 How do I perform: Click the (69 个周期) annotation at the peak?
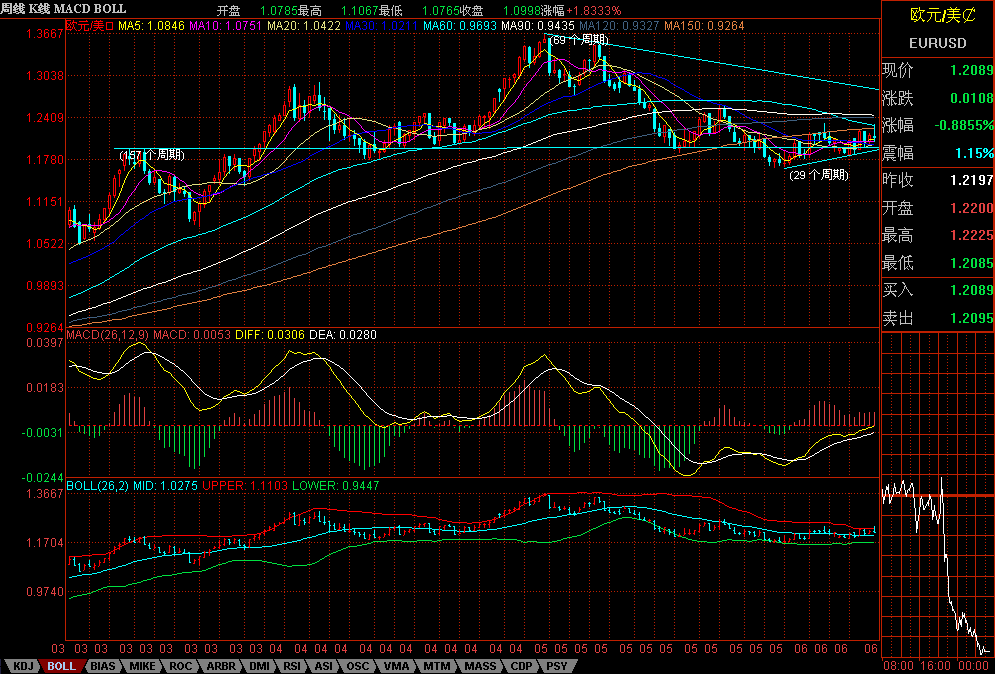[578, 40]
